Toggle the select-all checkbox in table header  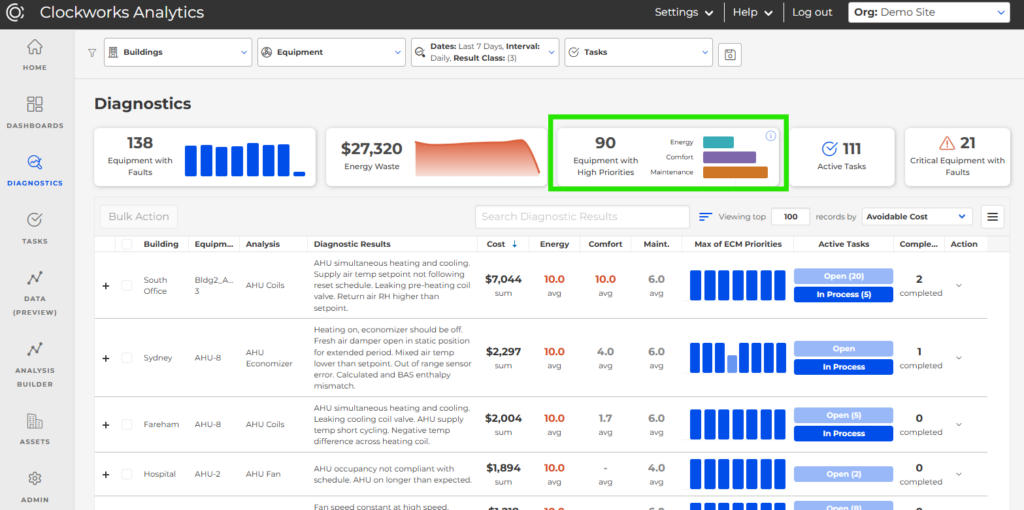click(126, 244)
